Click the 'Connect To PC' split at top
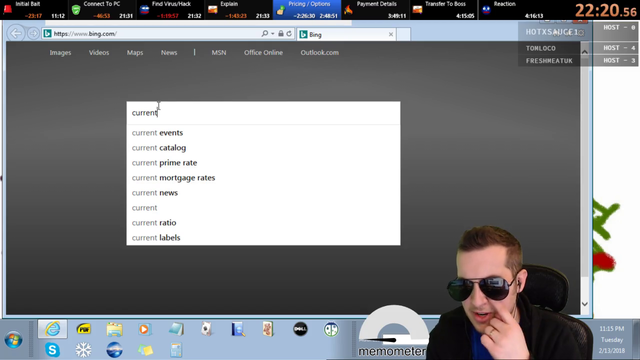Viewport: 640px width, 360px height. (102, 10)
